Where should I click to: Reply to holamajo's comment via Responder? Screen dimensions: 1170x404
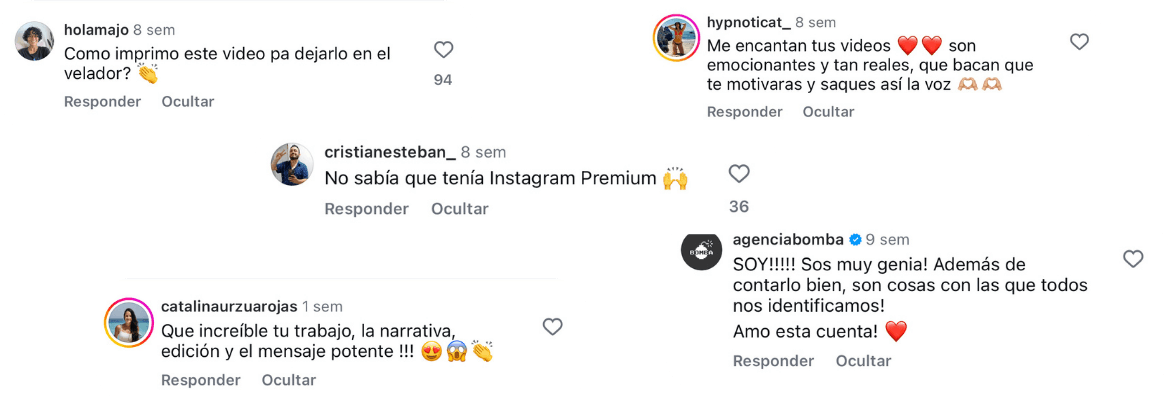point(102,102)
